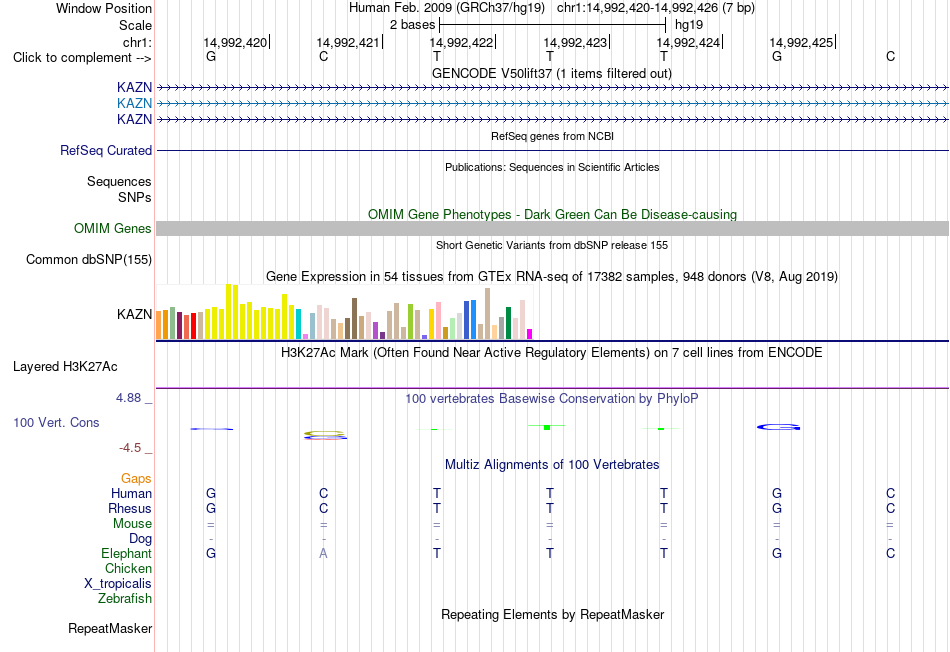Viewport: 950px width, 652px height.
Task: Open the Multiz Alignments of 100 Vertebrates title
Action: click(552, 465)
